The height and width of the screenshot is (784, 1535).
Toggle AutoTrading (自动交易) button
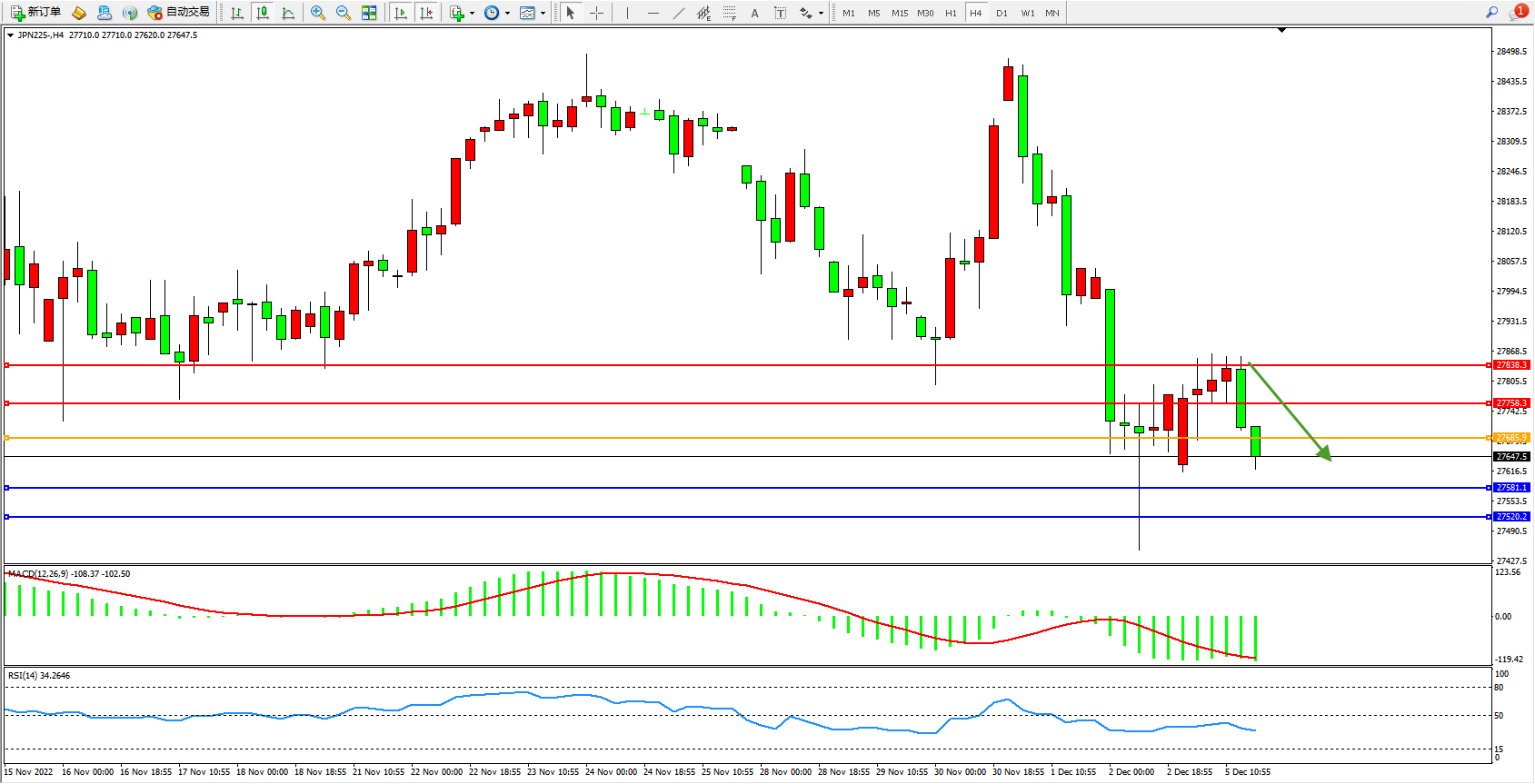pos(179,13)
